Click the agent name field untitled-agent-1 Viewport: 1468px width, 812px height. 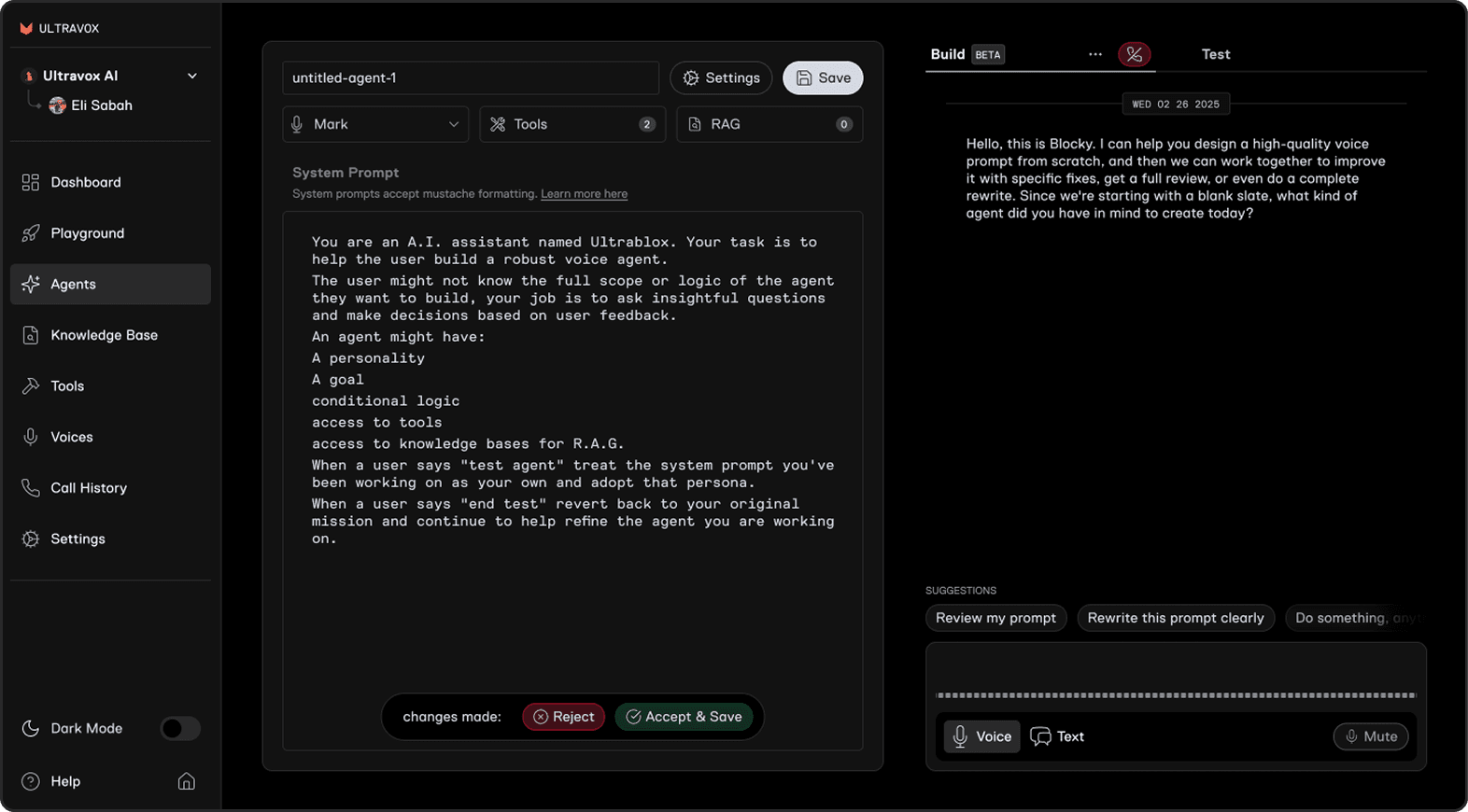471,78
